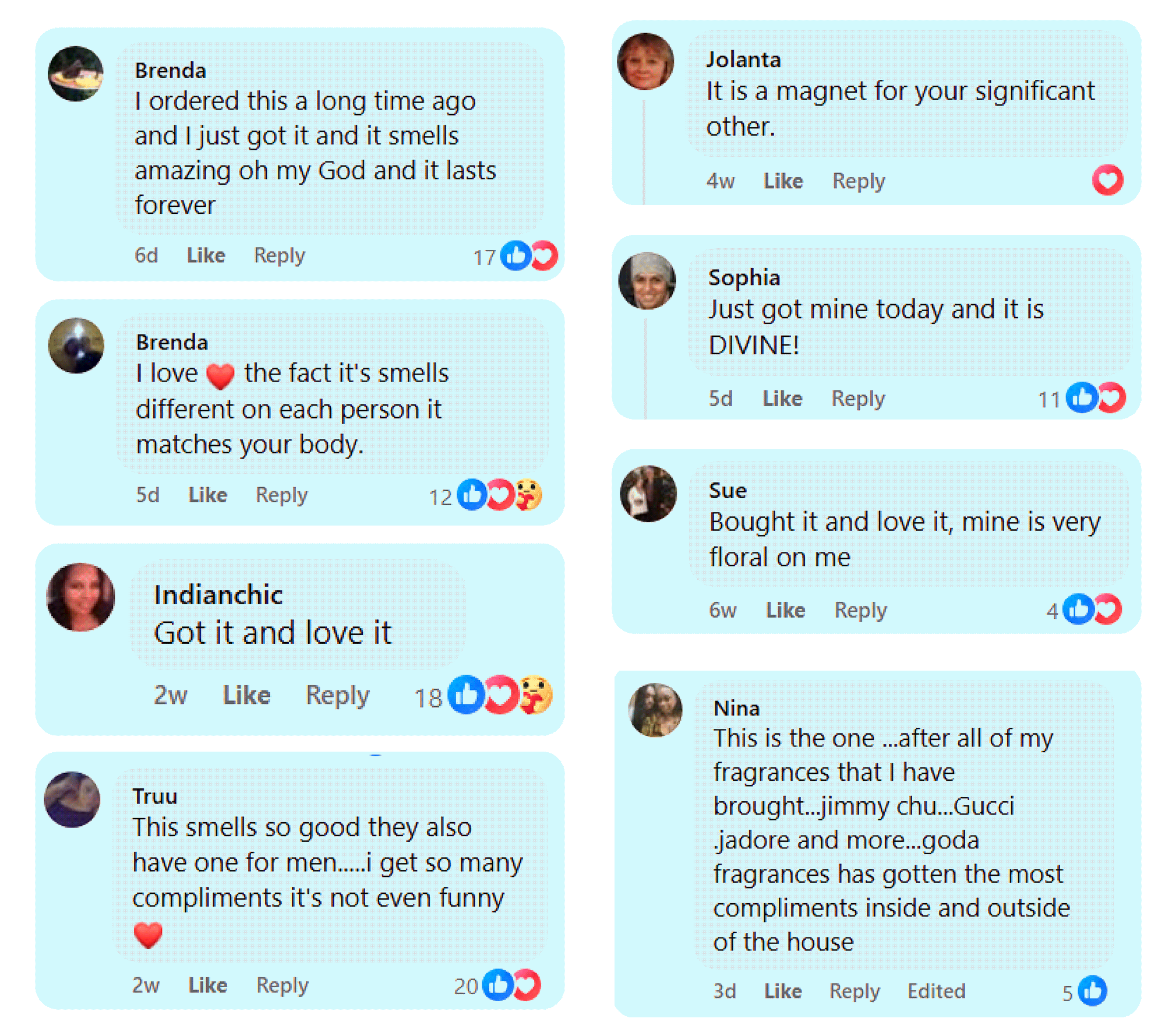Screen dimensions: 1165x1036
Task: Click thumbs-up reaction on Nina's comment
Action: point(1092,991)
